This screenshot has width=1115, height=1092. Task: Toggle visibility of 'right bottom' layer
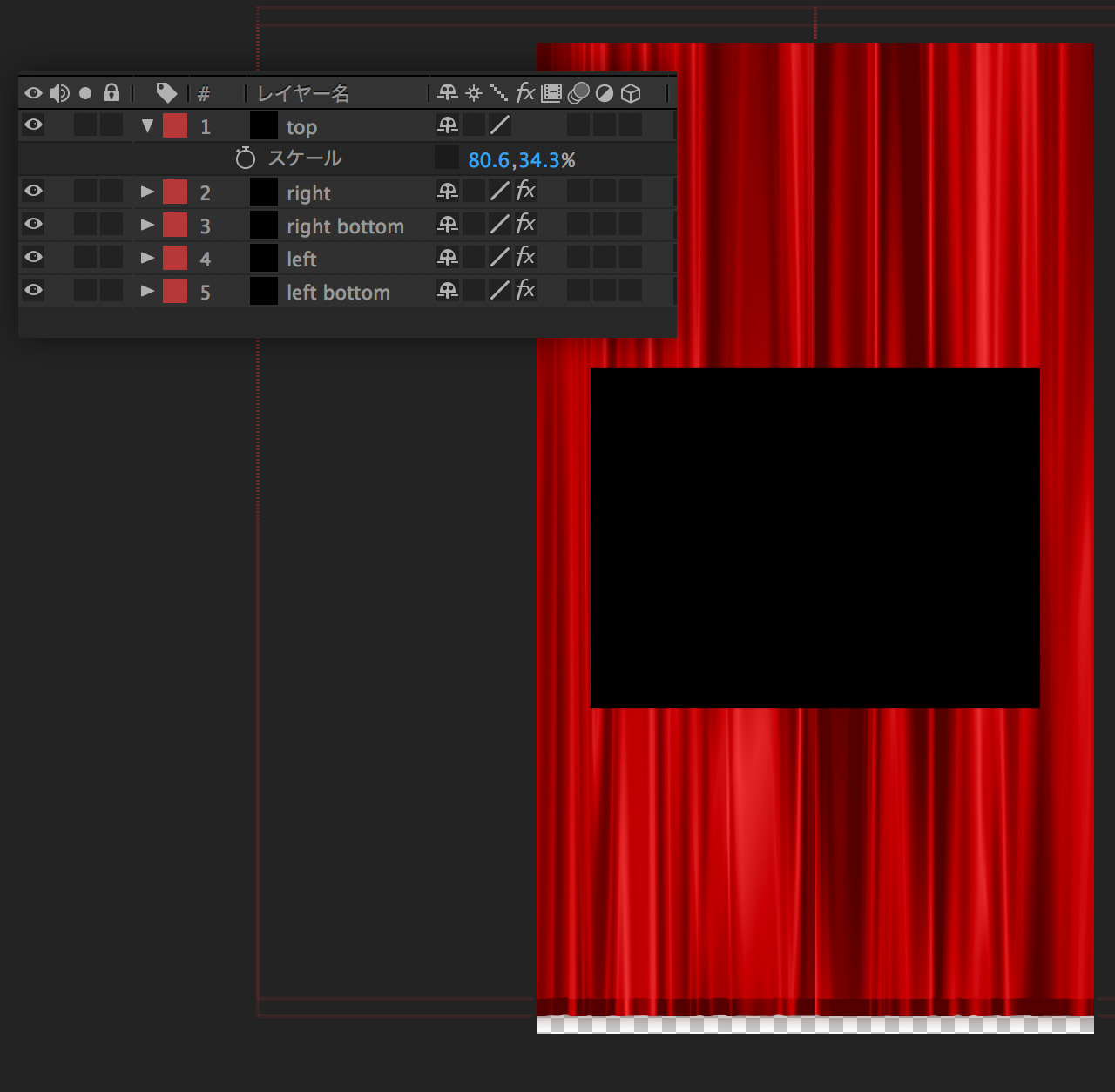tap(34, 224)
